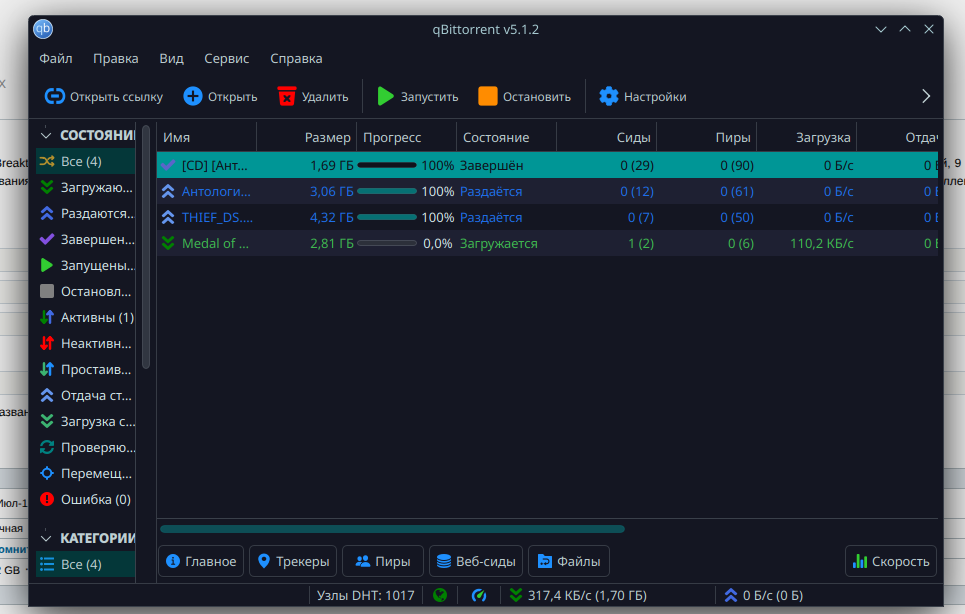Select the Остановлены filter in sidebar
The height and width of the screenshot is (614, 965).
(86, 291)
